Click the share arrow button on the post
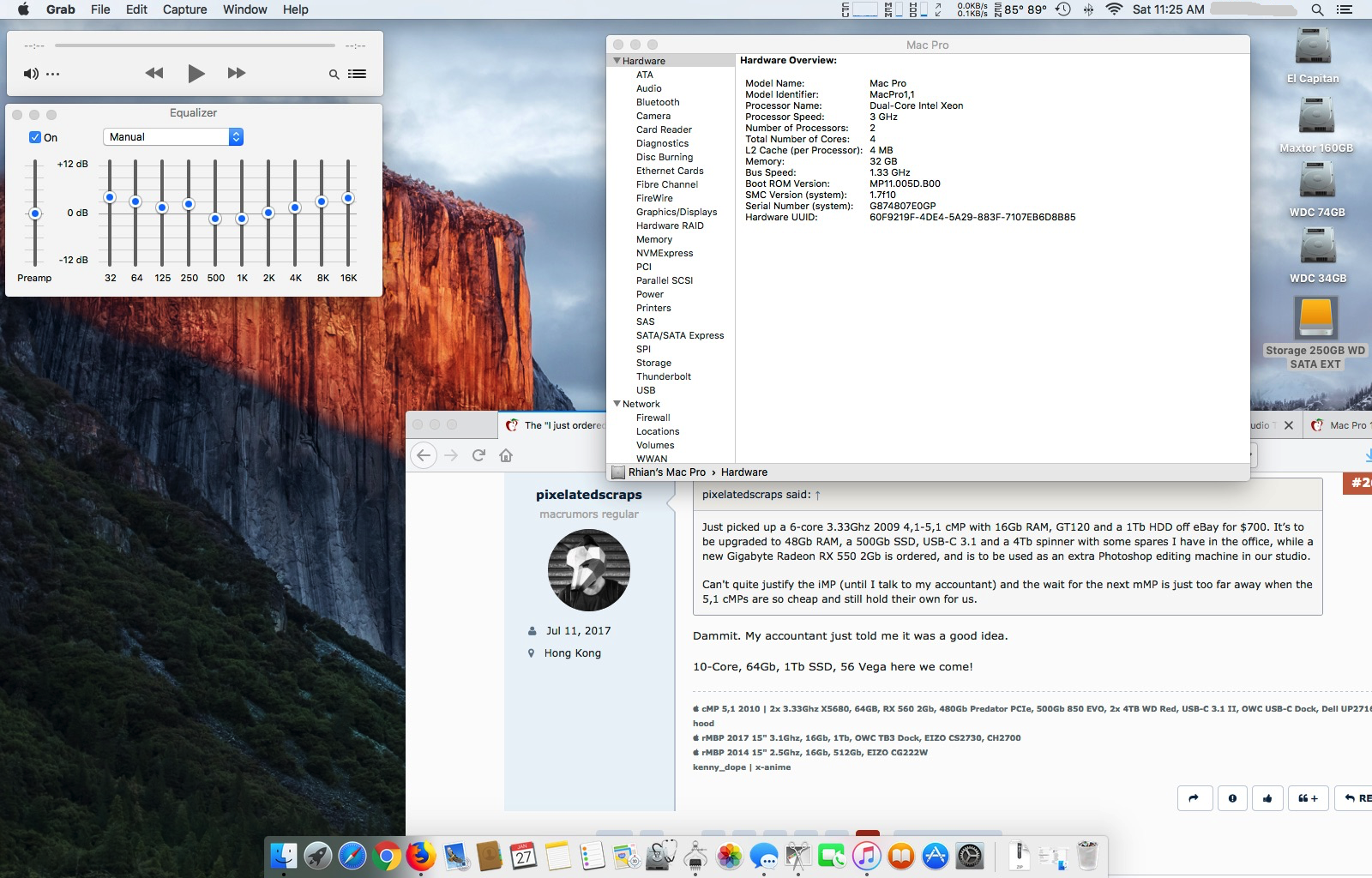Image resolution: width=1372 pixels, height=878 pixels. point(1194,798)
